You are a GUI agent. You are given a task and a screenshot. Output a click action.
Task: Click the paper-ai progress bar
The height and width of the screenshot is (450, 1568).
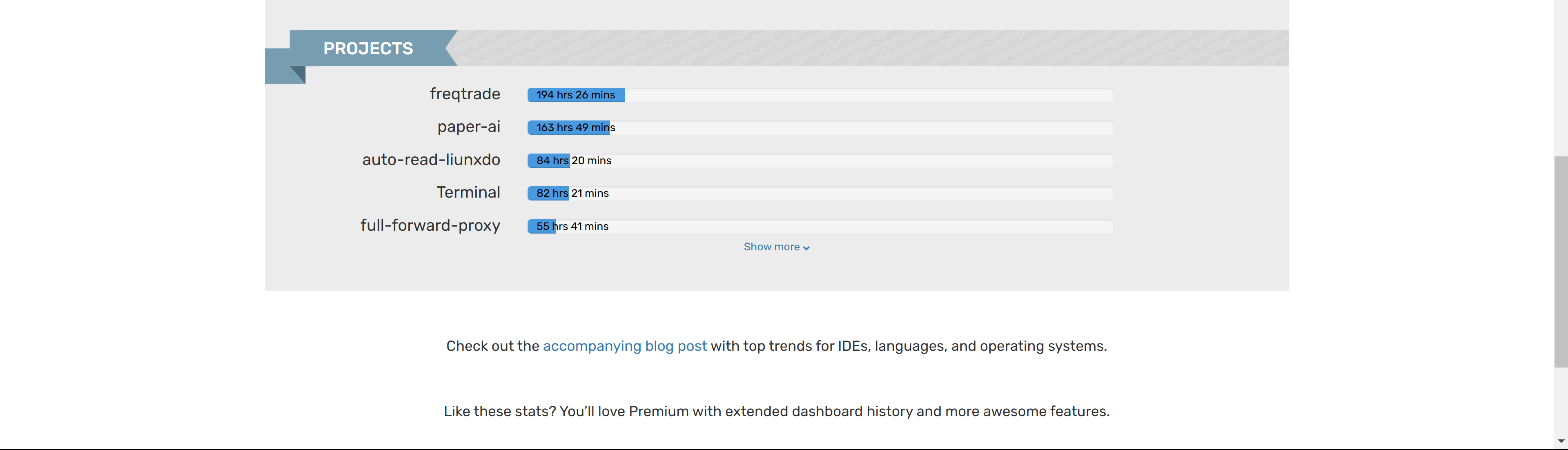point(820,128)
